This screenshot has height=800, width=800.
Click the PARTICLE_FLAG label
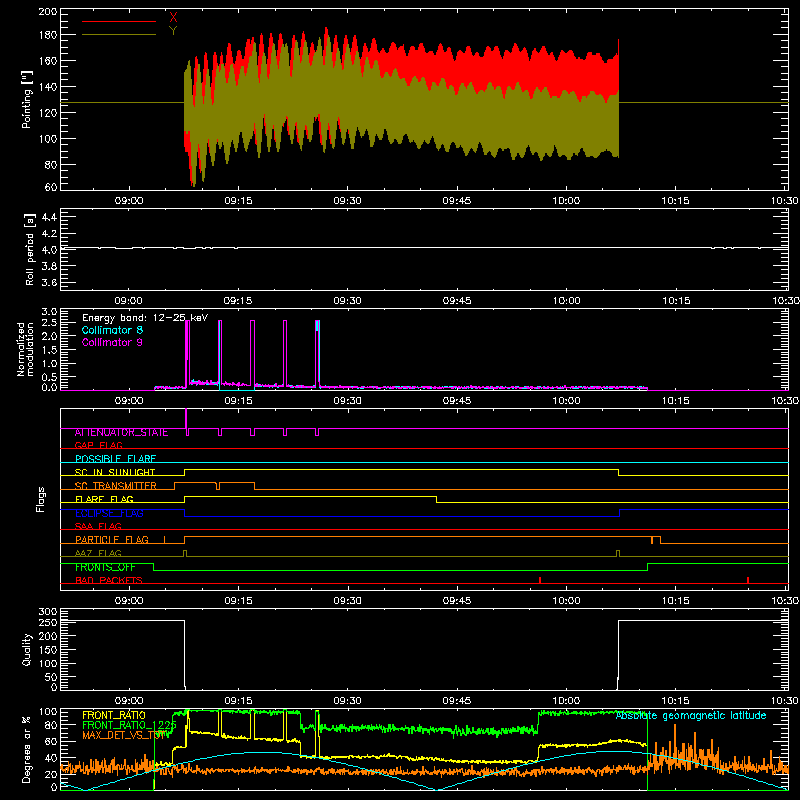[x=112, y=540]
